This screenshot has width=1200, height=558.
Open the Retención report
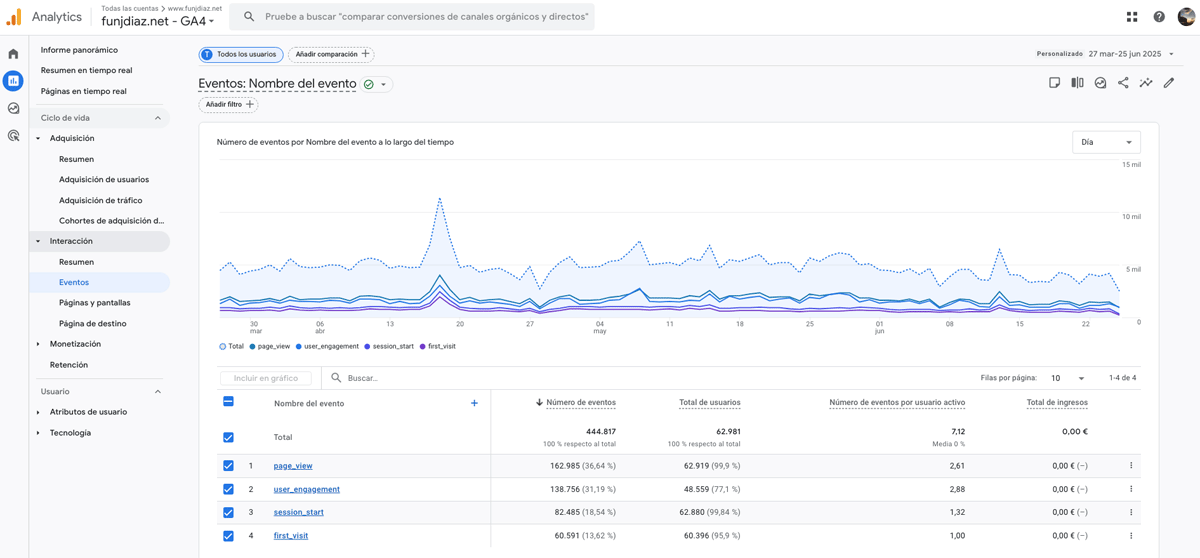point(69,365)
